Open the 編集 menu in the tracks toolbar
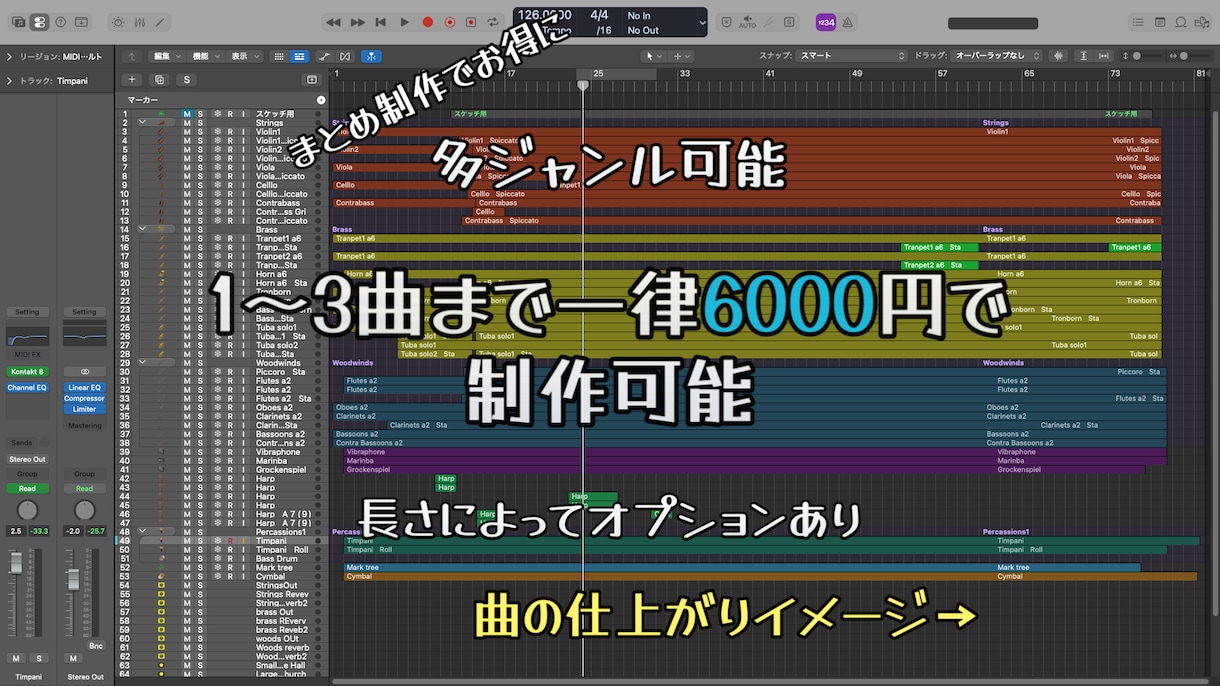Screen dimensions: 1220x686 pos(164,57)
